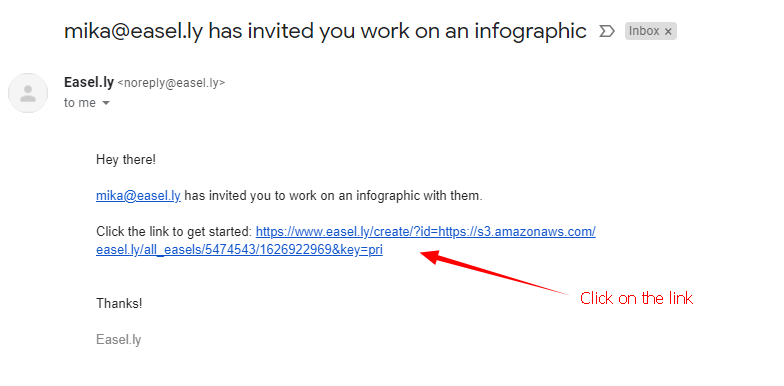
Task: Click the "Hey there!" greeting text
Action: 126,160
